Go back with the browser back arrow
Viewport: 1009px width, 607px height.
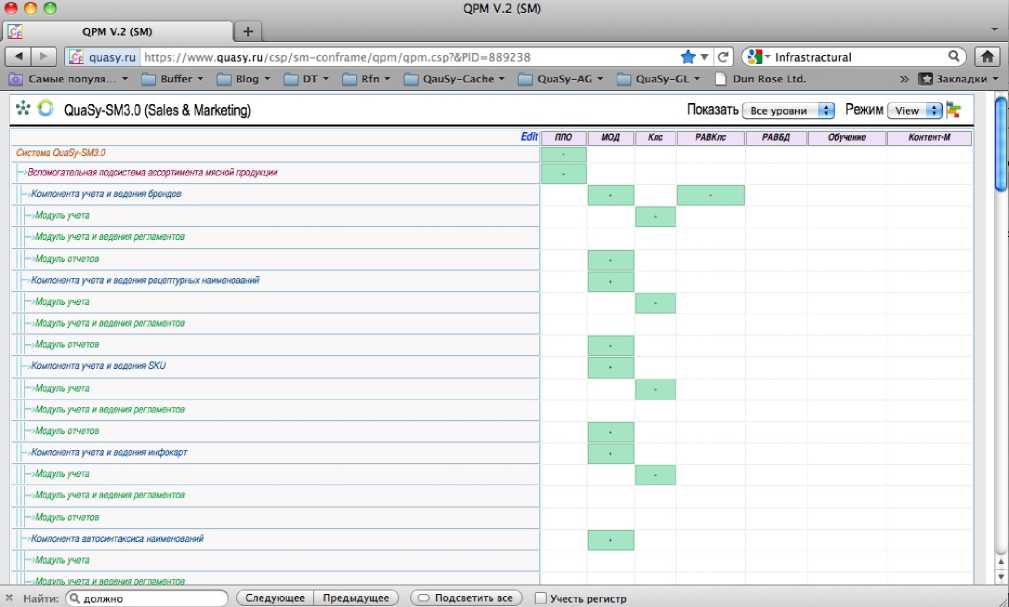click(x=19, y=57)
